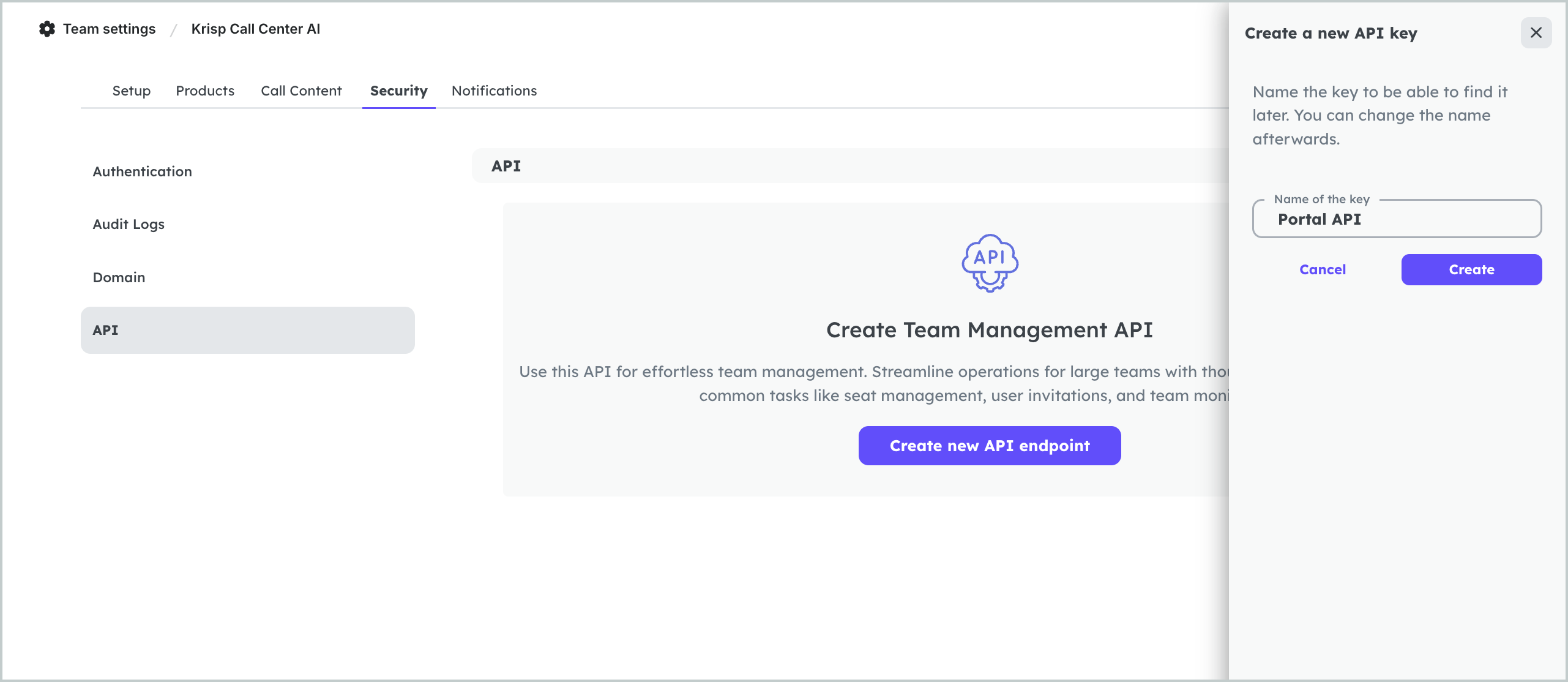Viewport: 1568px width, 682px height.
Task: Open the Notifications tab
Action: click(494, 91)
